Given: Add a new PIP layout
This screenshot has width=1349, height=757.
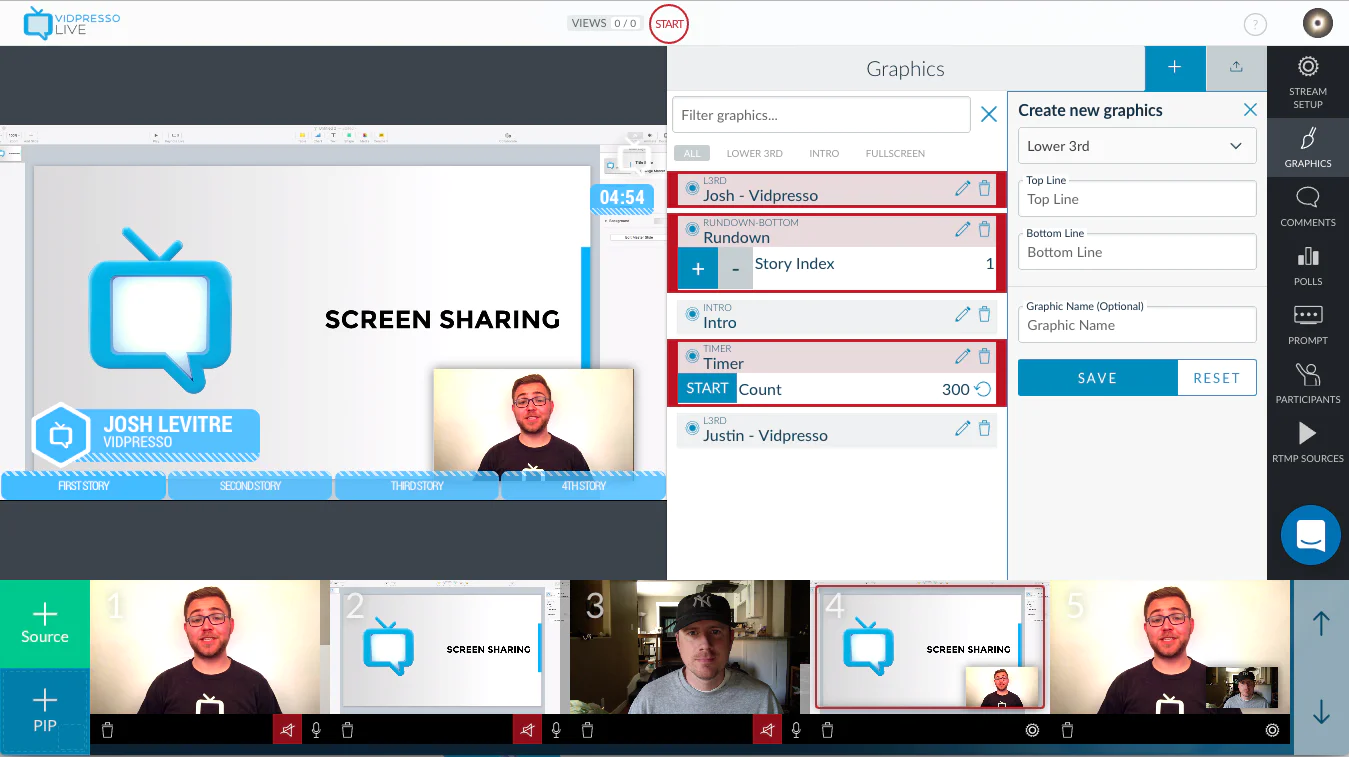Looking at the screenshot, I should coord(45,711).
